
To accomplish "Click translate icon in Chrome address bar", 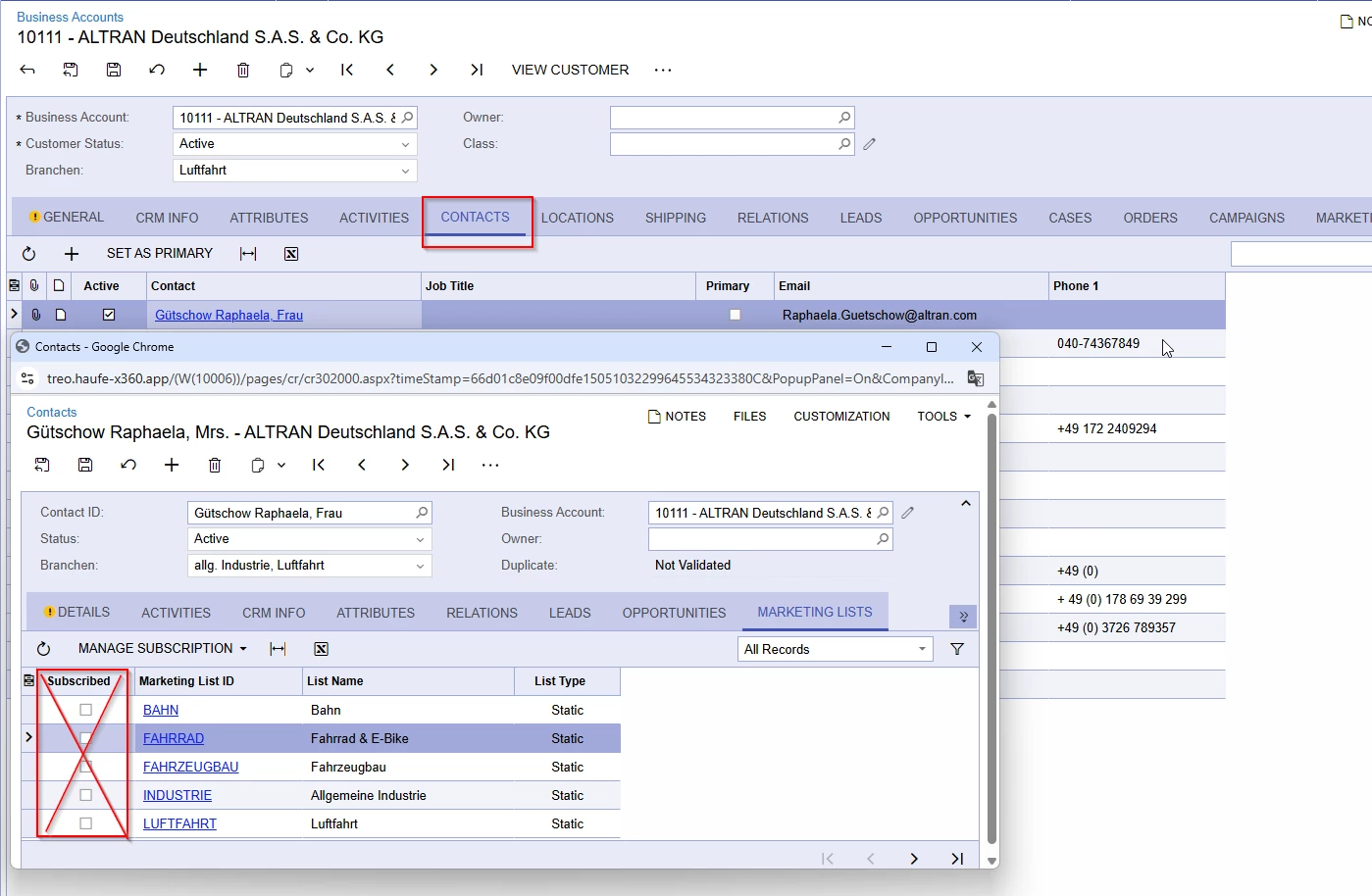I will tap(976, 378).
